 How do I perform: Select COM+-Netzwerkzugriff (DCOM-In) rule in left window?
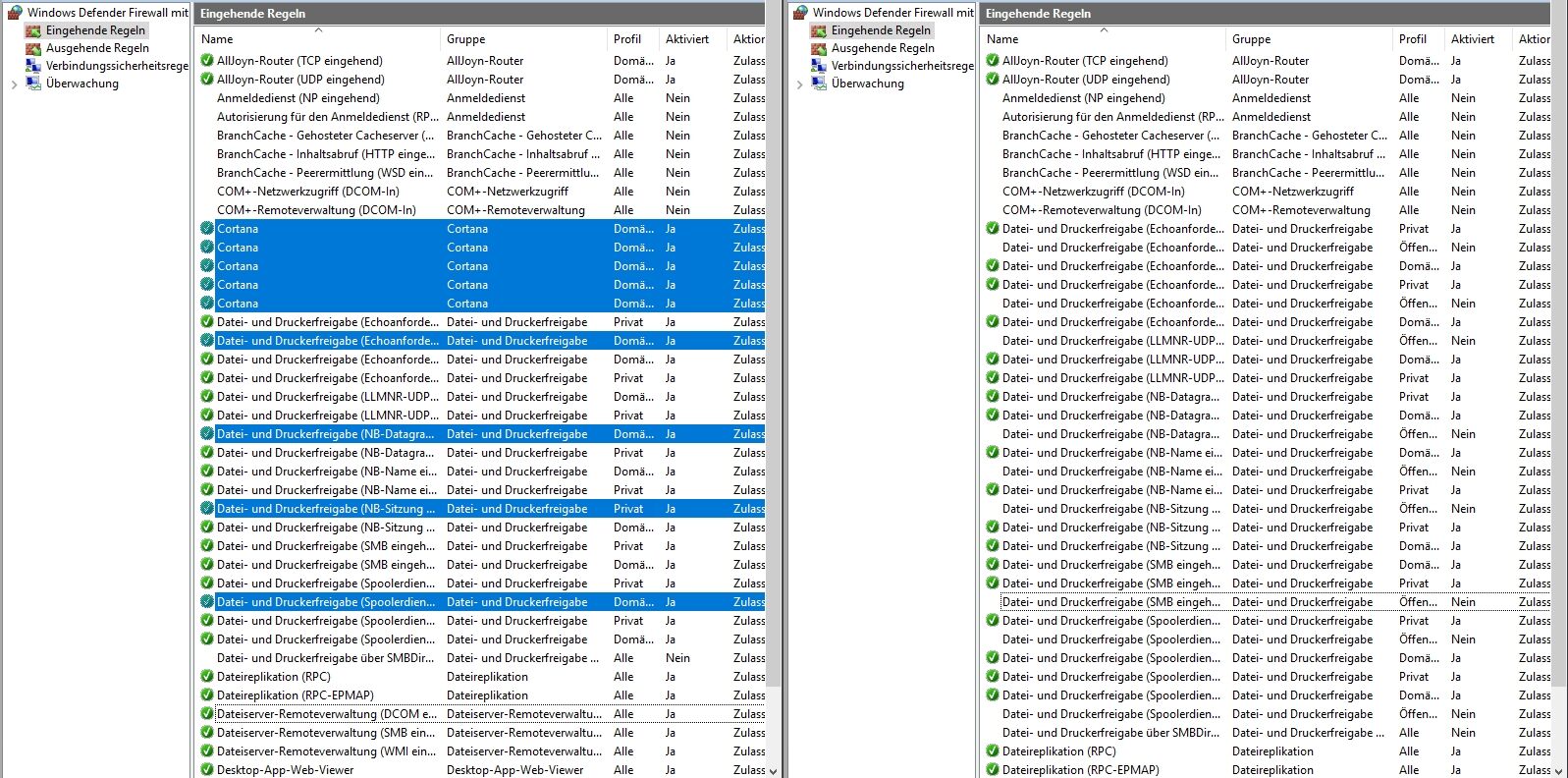307,192
